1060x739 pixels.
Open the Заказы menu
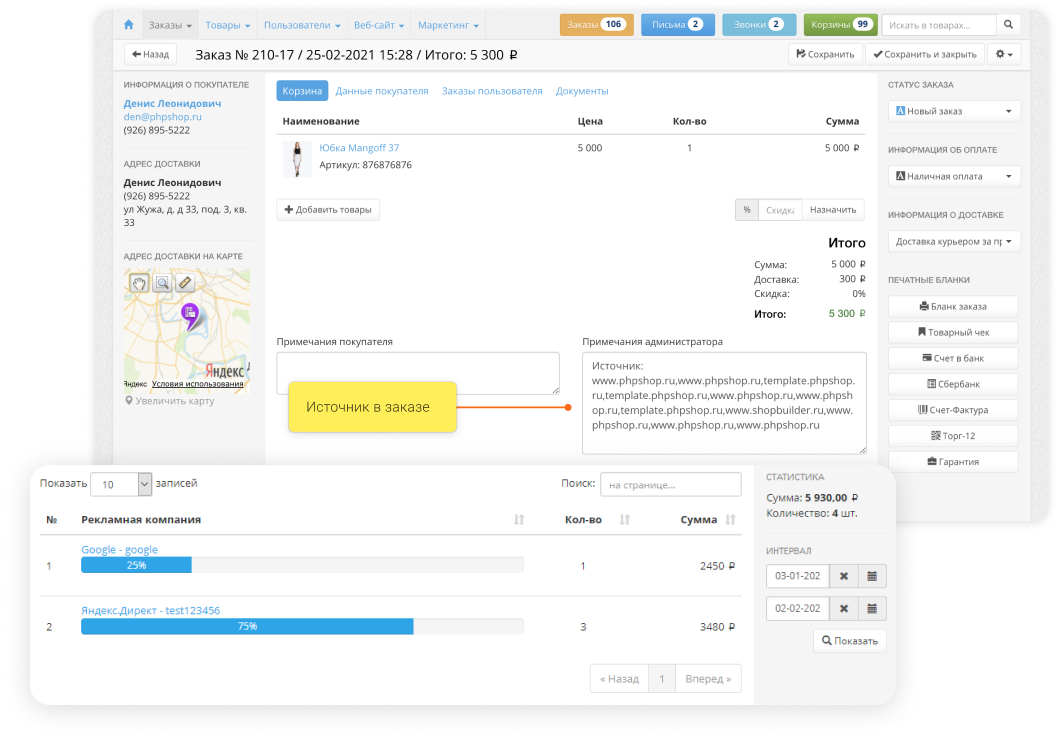click(170, 25)
